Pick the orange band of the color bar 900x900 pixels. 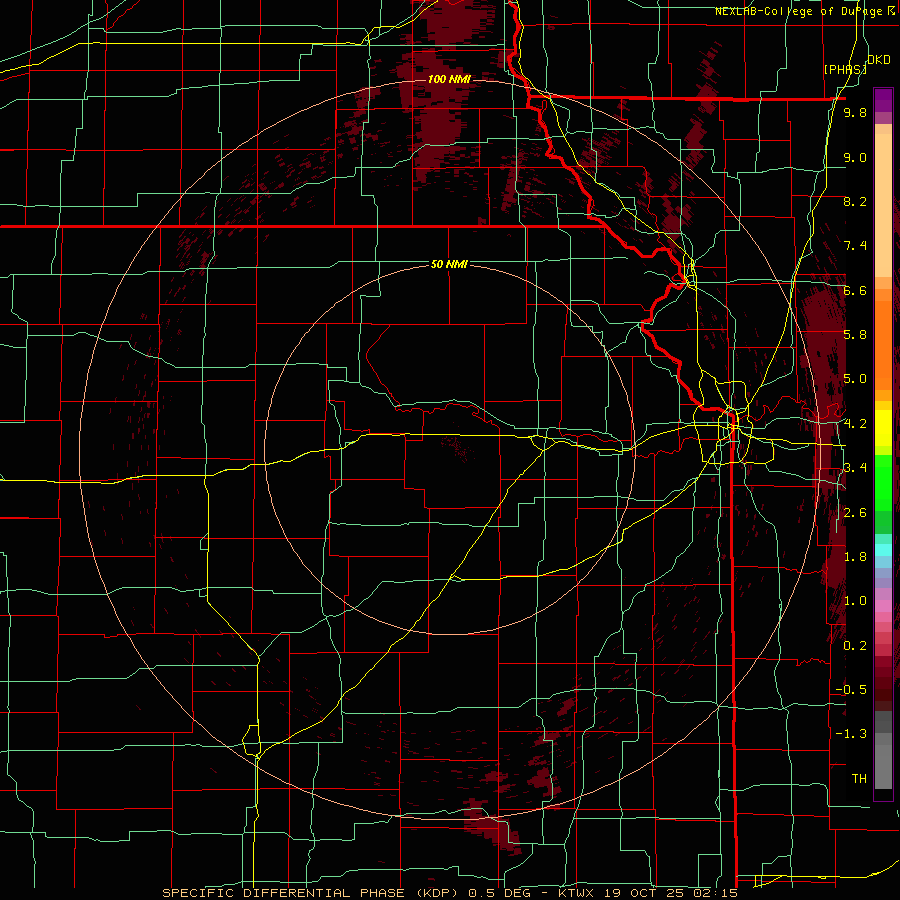[x=883, y=344]
